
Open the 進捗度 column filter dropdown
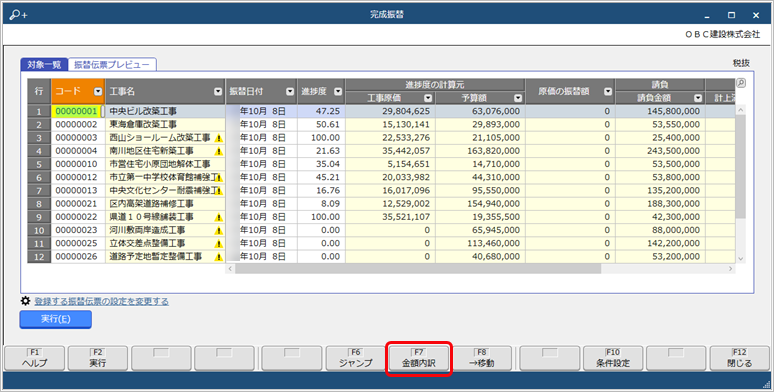pyautogui.click(x=338, y=91)
